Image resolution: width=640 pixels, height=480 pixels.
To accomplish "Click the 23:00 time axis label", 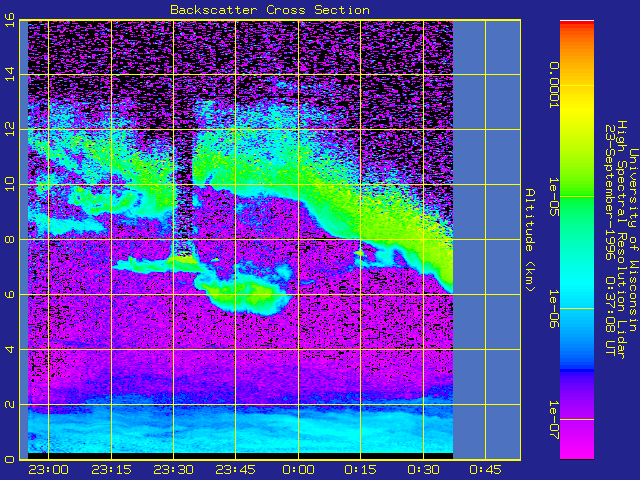I will tap(49, 470).
